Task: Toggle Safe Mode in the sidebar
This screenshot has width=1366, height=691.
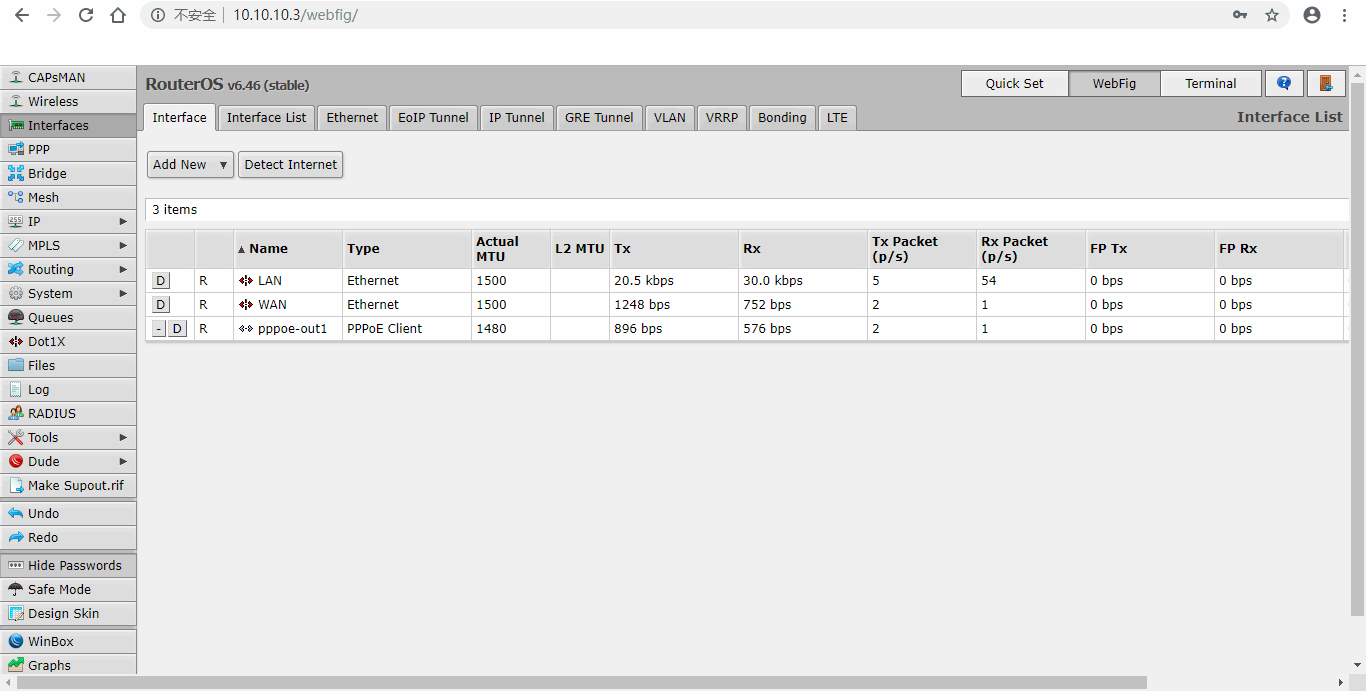Action: click(x=68, y=589)
